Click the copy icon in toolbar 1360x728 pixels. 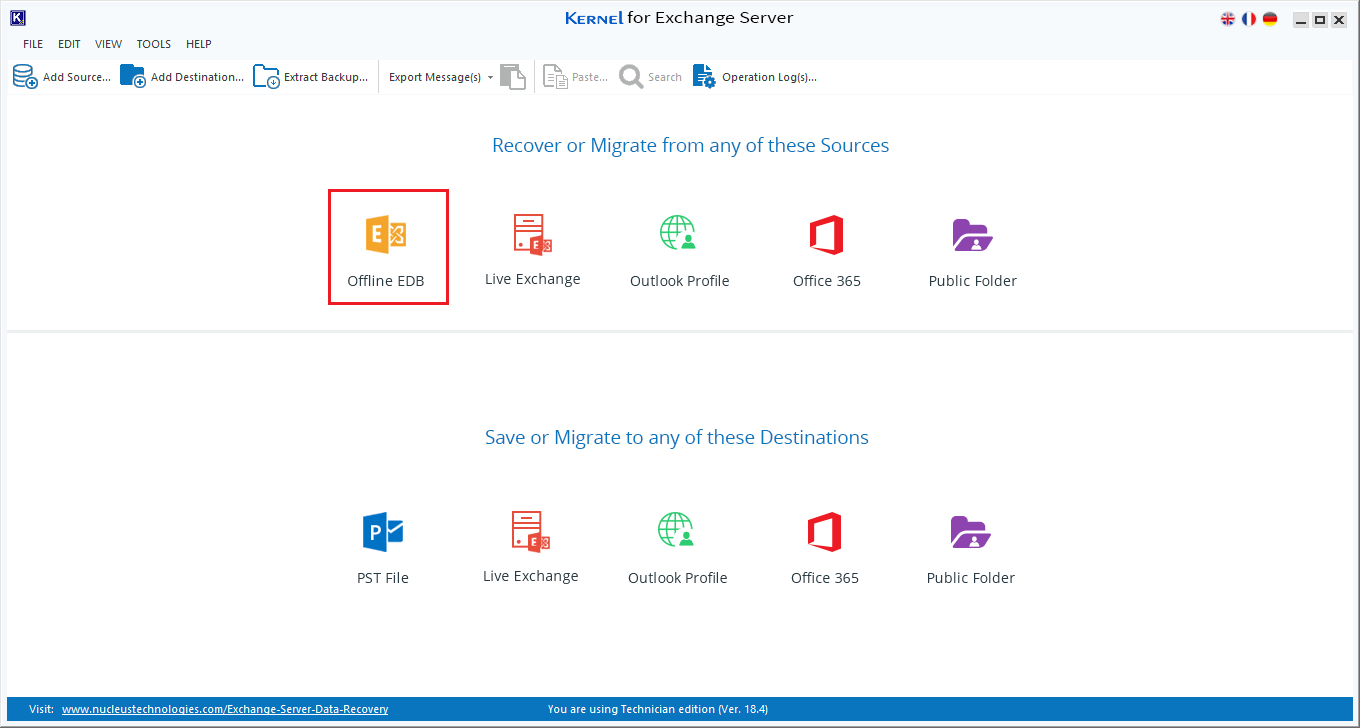pyautogui.click(x=513, y=77)
